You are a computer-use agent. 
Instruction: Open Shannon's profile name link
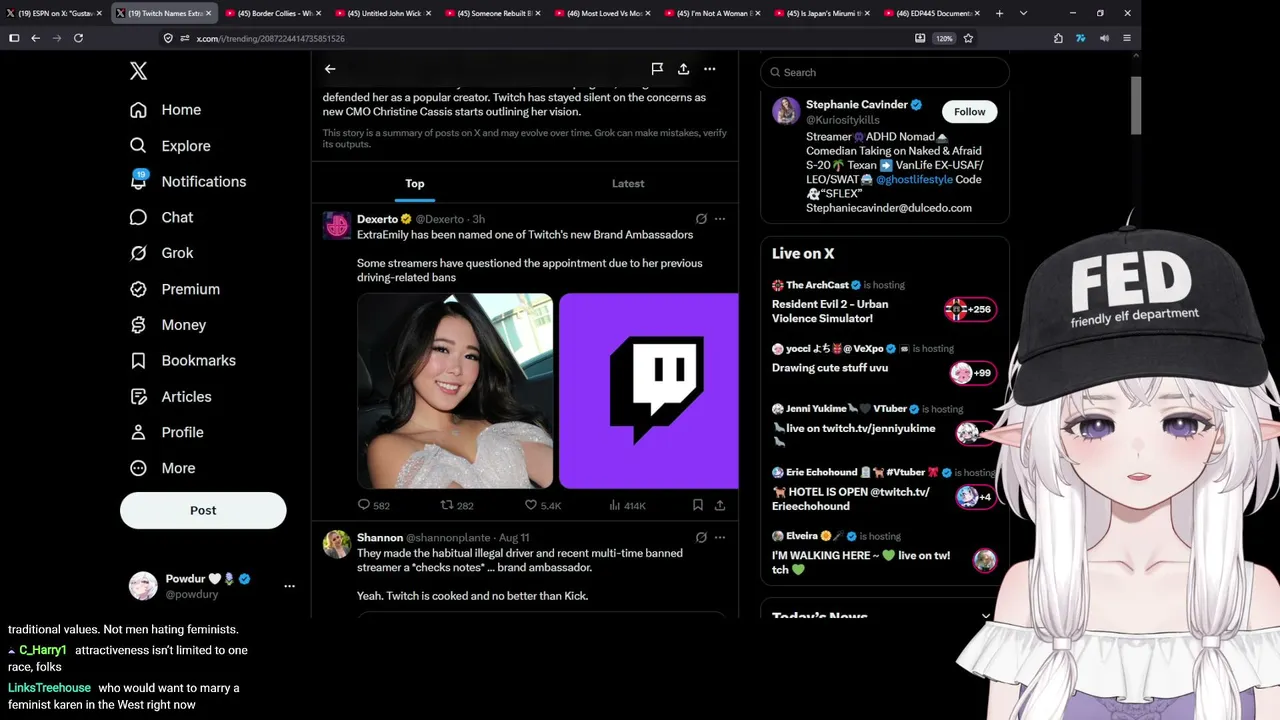pyautogui.click(x=380, y=537)
